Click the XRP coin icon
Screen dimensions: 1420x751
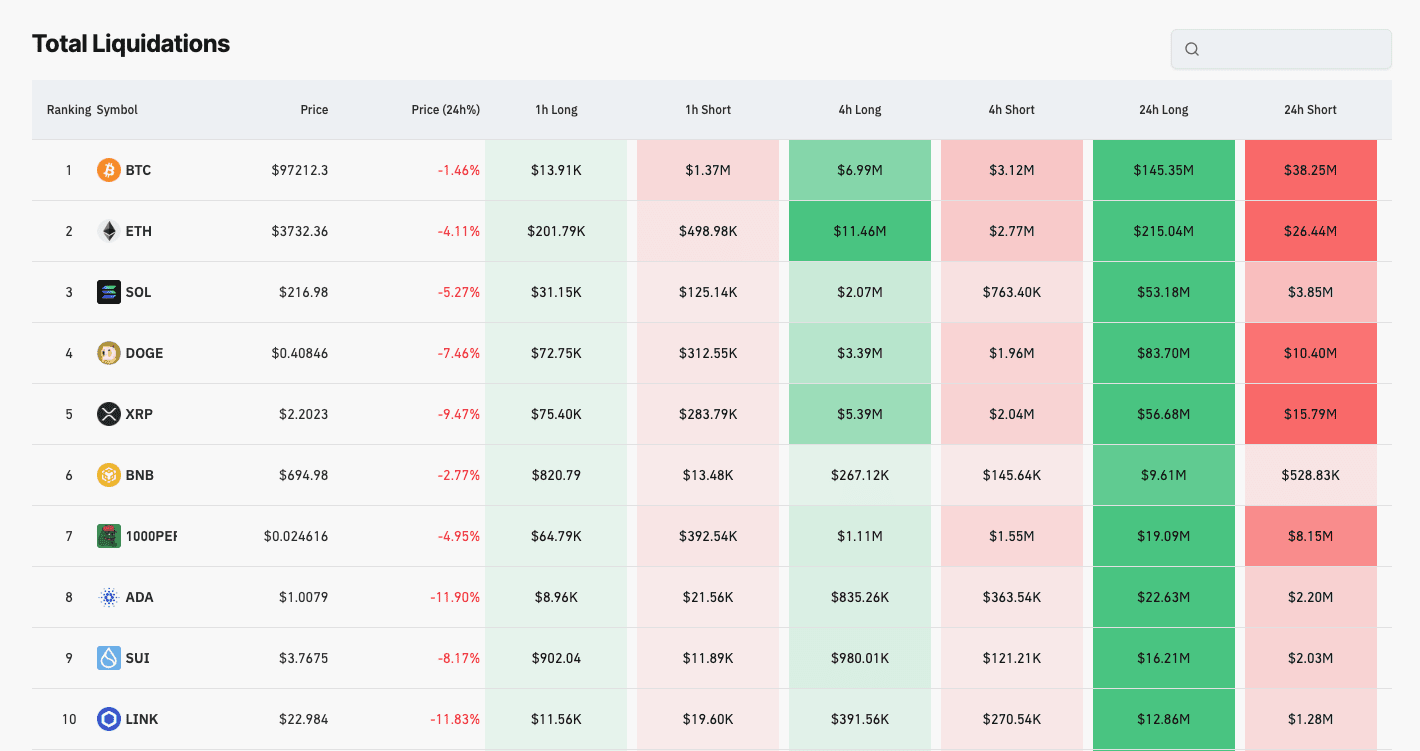point(108,414)
